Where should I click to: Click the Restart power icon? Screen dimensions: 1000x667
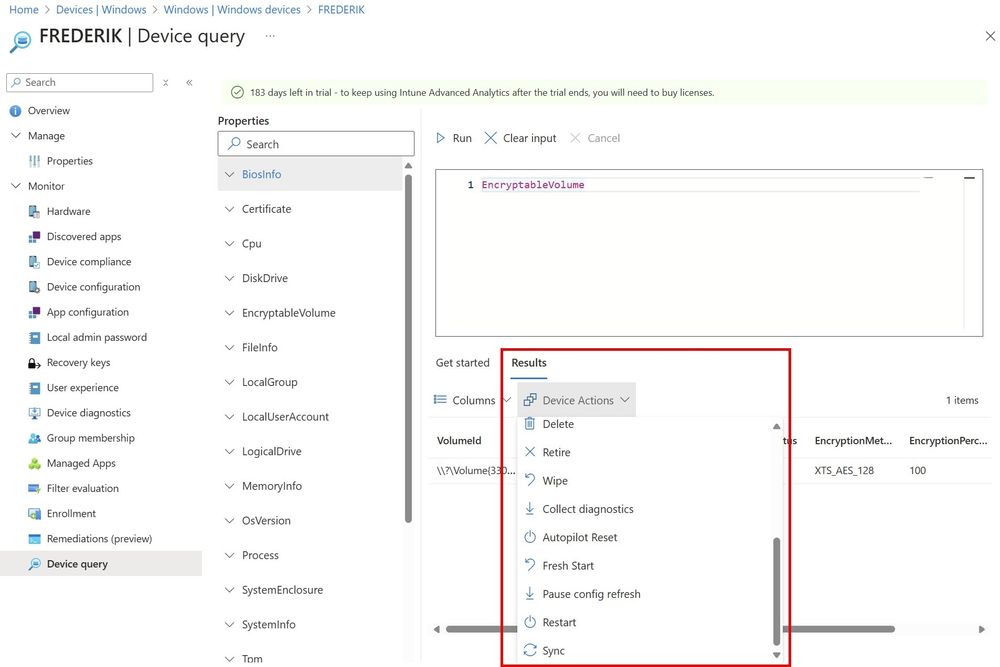(529, 622)
